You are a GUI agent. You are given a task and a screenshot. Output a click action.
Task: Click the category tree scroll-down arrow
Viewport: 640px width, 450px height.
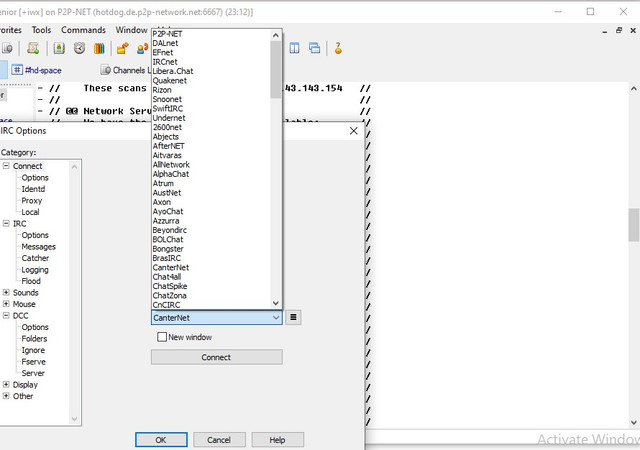pos(74,419)
